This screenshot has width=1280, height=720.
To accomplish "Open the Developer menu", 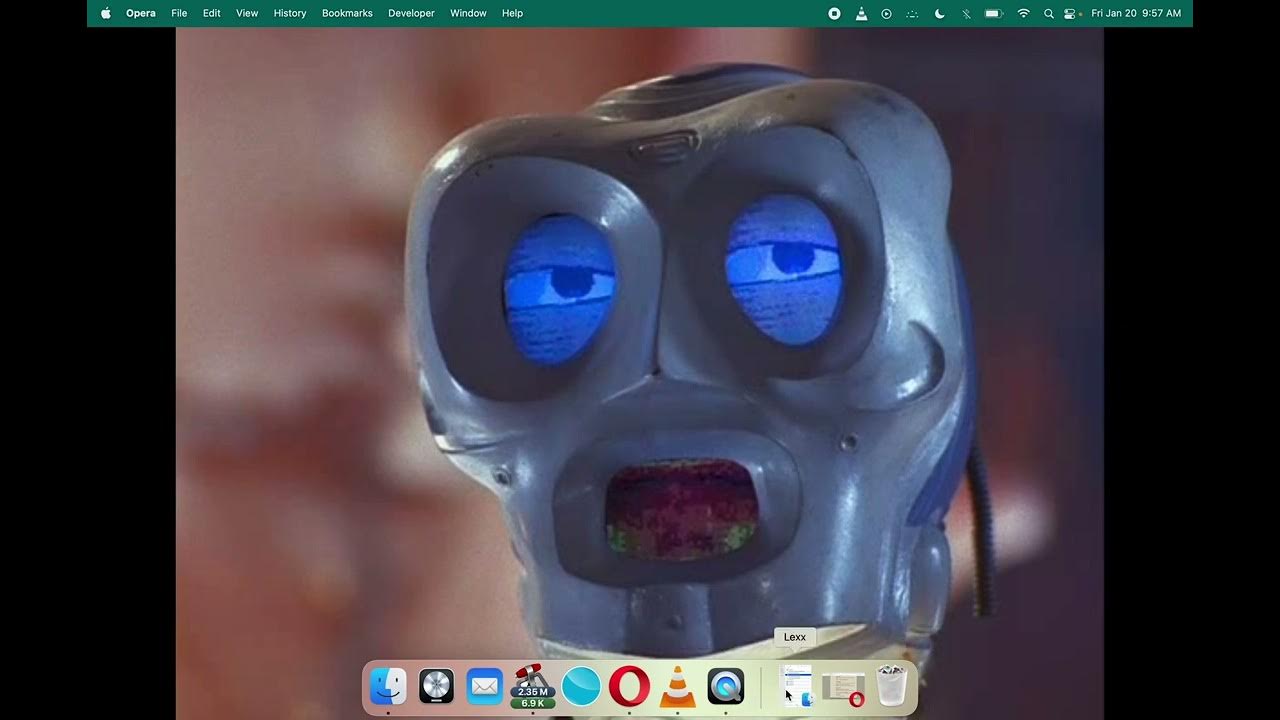I will point(411,13).
